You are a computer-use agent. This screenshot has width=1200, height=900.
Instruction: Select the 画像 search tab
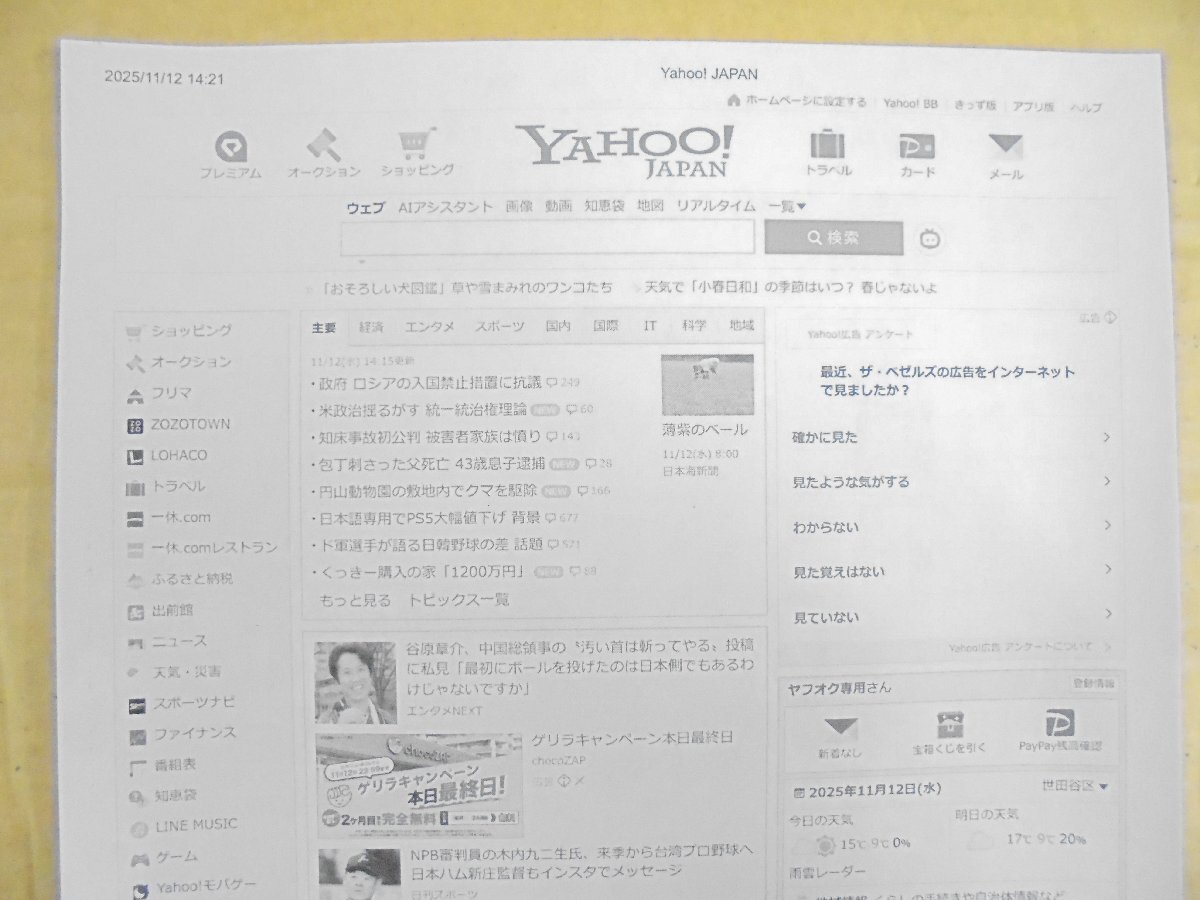(518, 206)
